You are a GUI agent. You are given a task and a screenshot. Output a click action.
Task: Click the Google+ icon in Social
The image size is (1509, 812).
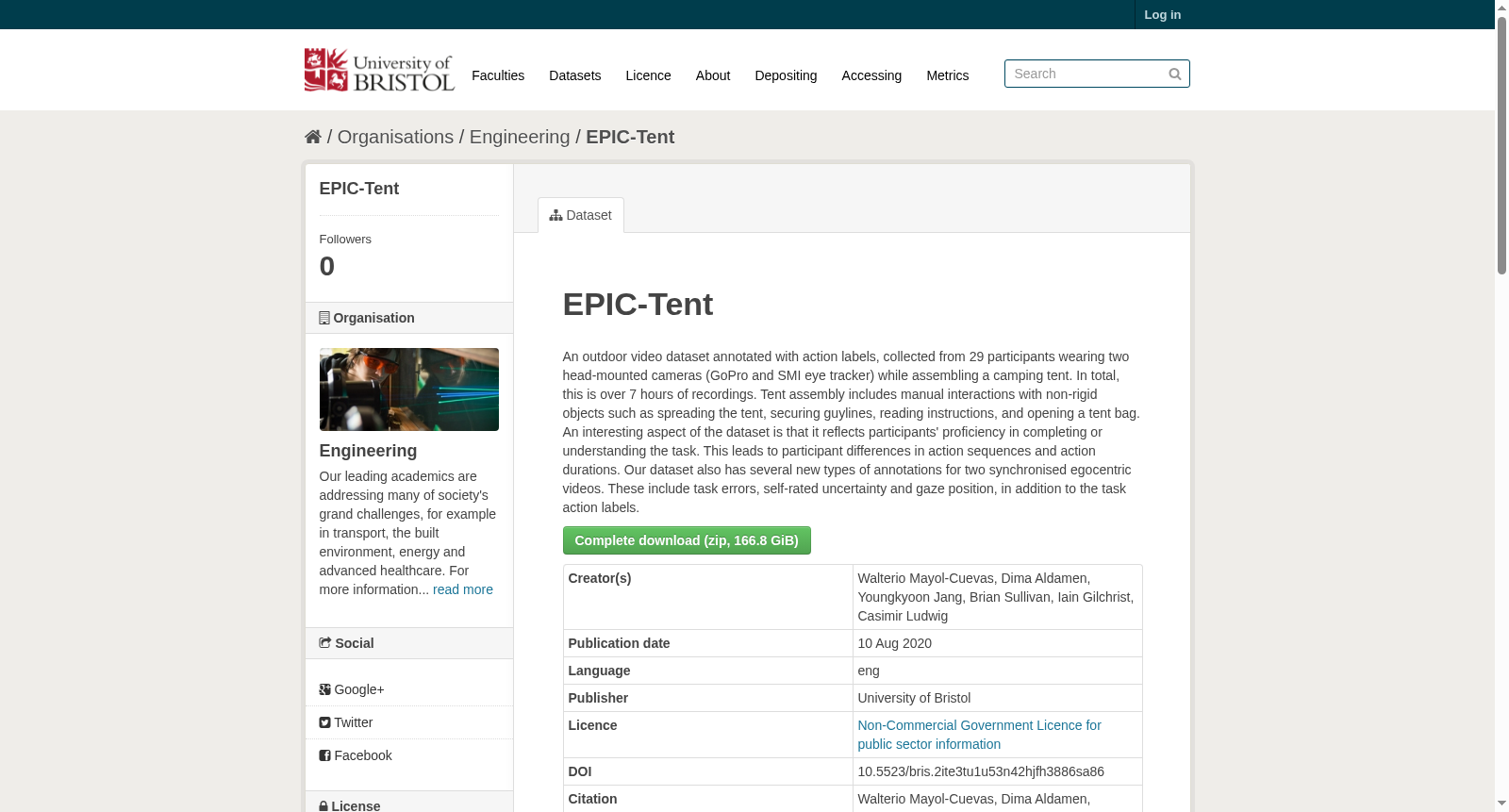[324, 689]
